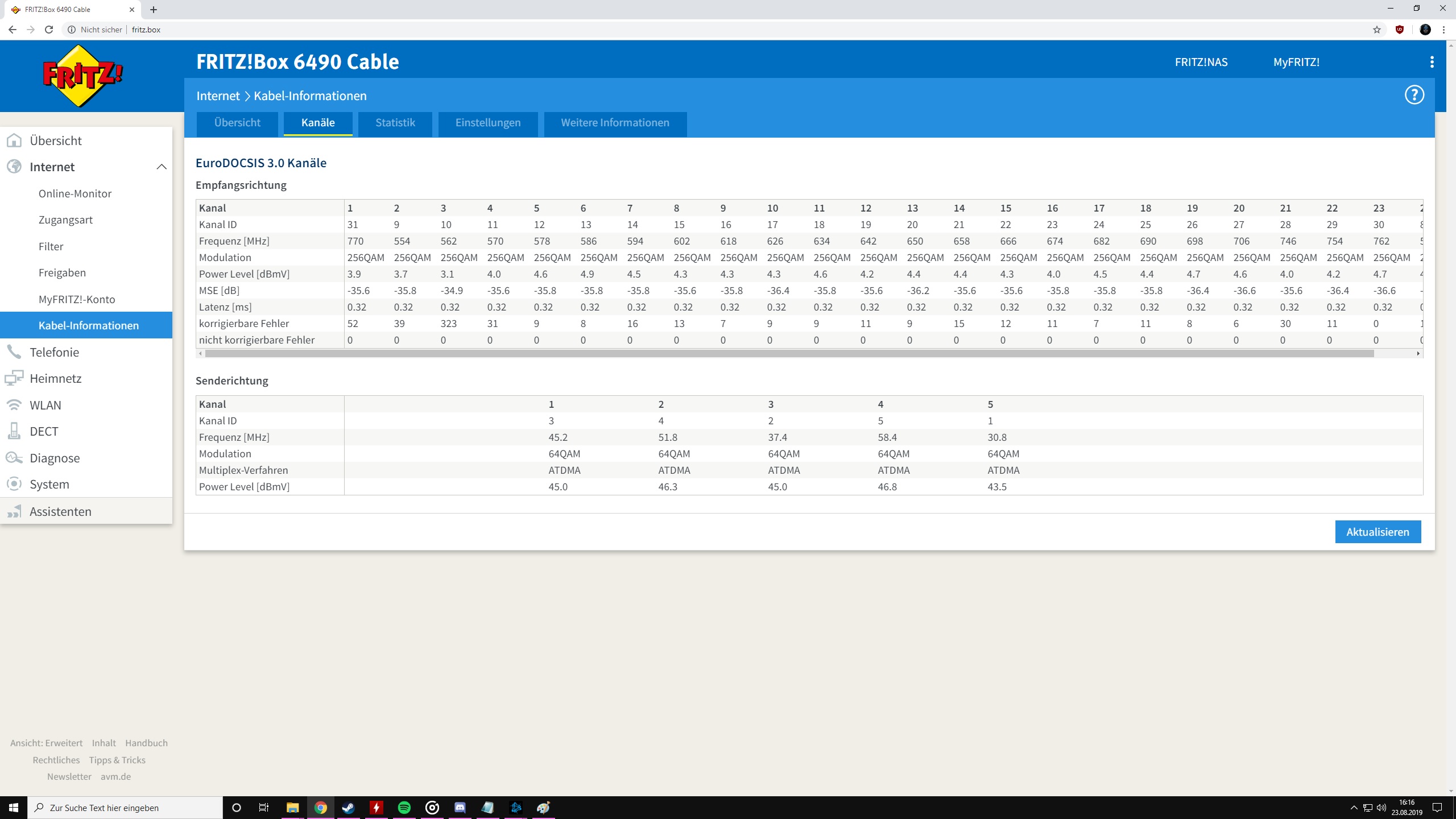Expand the Heimnetz menu section
The image size is (1456, 819).
(56, 378)
